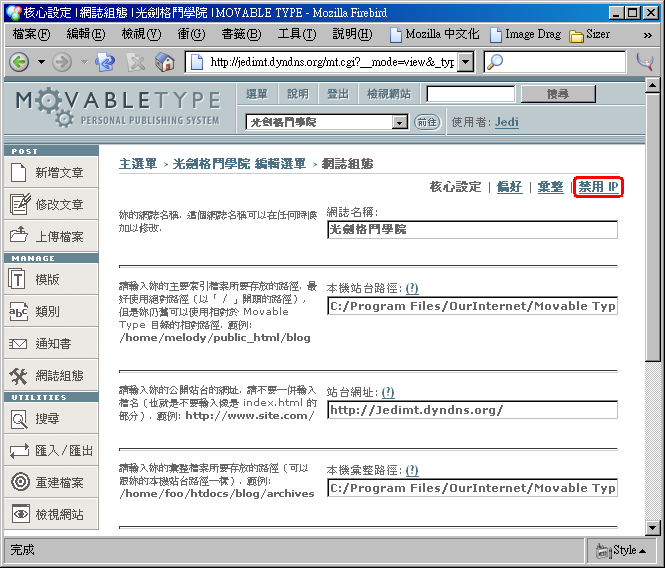Go to the Home page icon
The width and height of the screenshot is (665, 568).
(x=165, y=62)
